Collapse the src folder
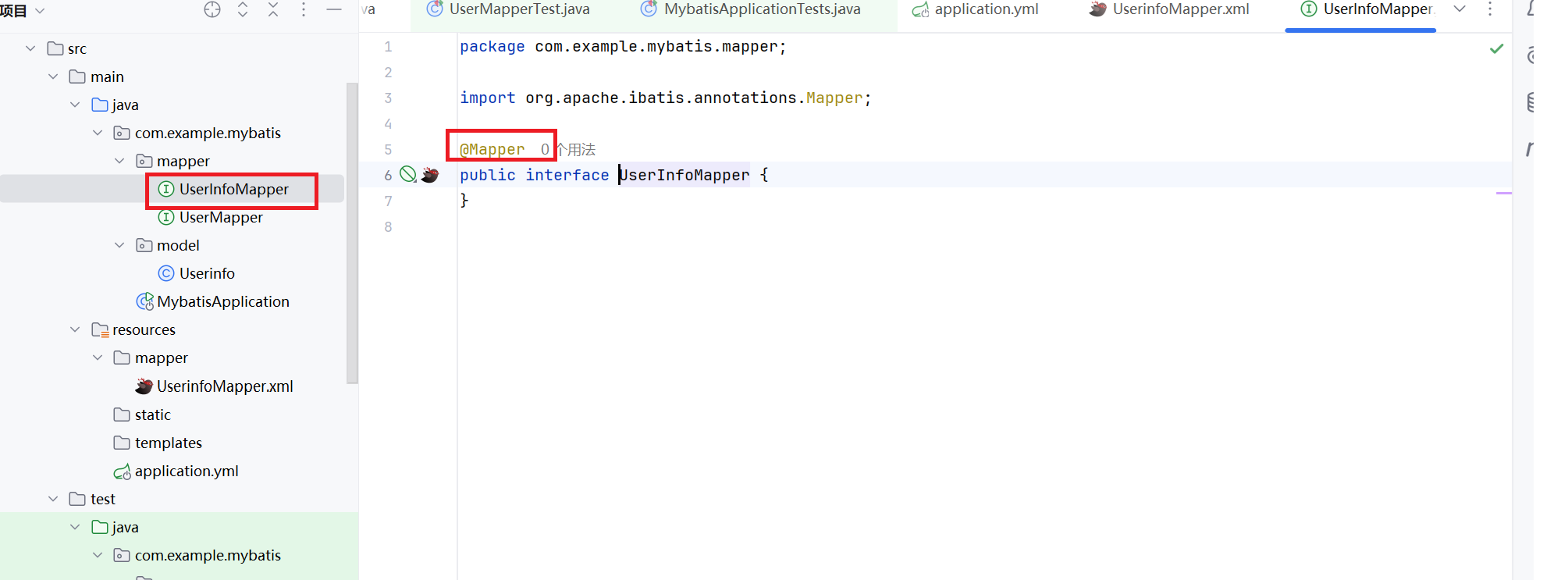Screen dimensions: 1568x580 click(30, 48)
